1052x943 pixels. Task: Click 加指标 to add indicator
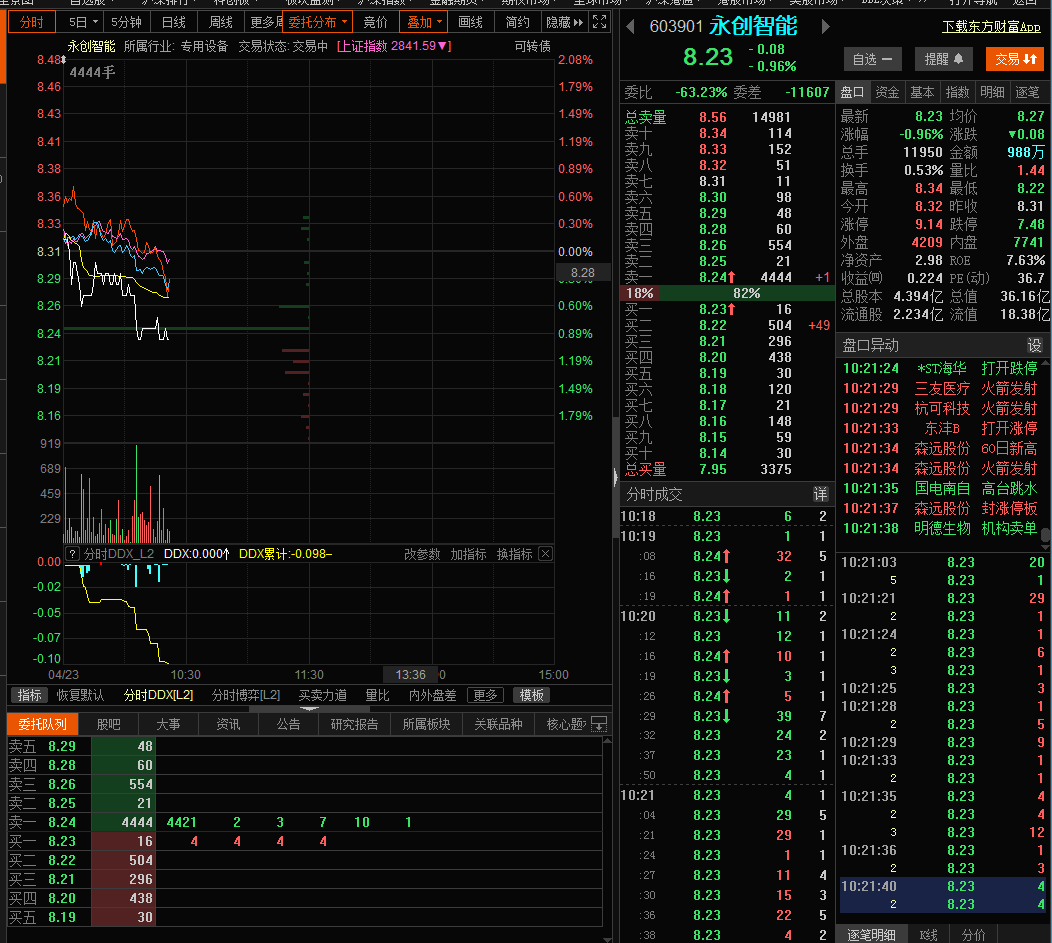(468, 554)
